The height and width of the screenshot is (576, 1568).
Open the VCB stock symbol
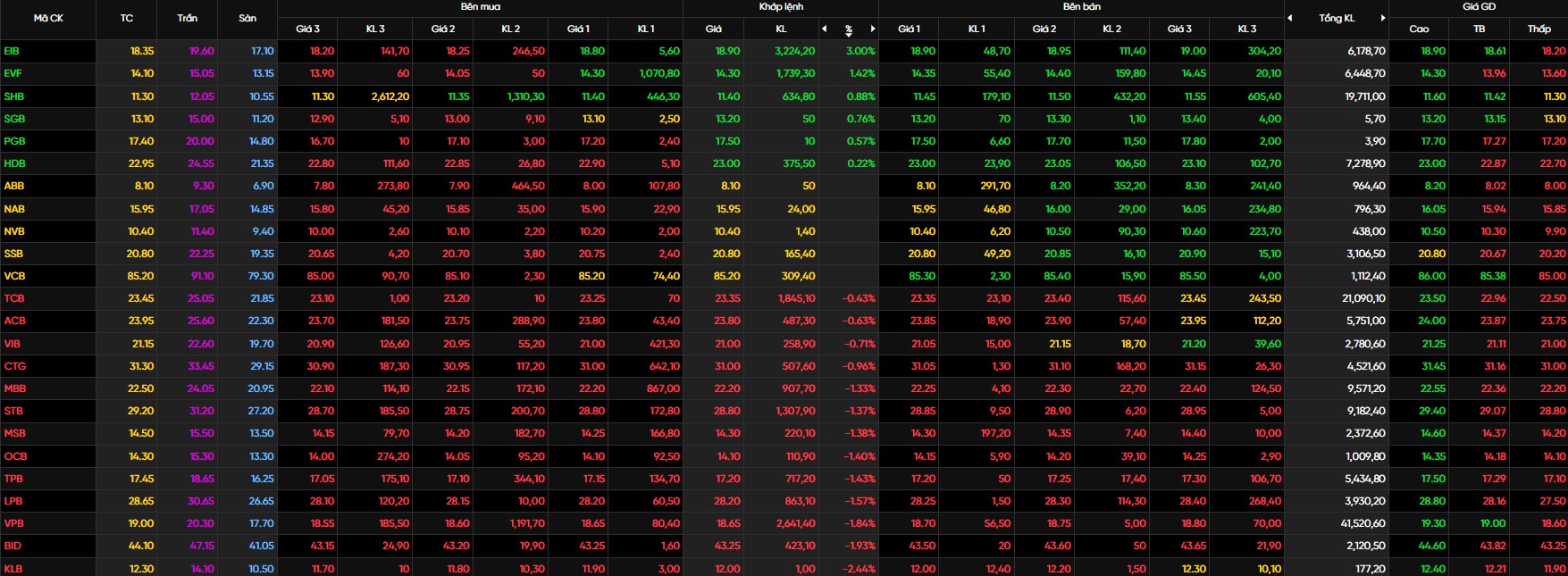pos(14,276)
